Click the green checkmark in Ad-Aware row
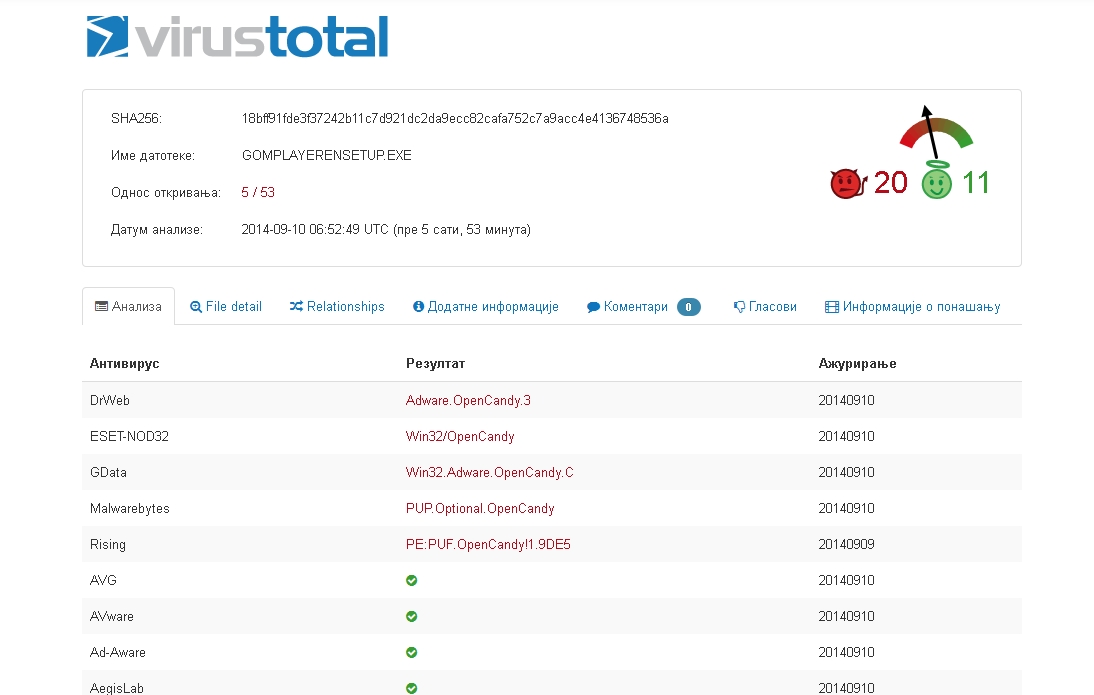 coord(412,652)
